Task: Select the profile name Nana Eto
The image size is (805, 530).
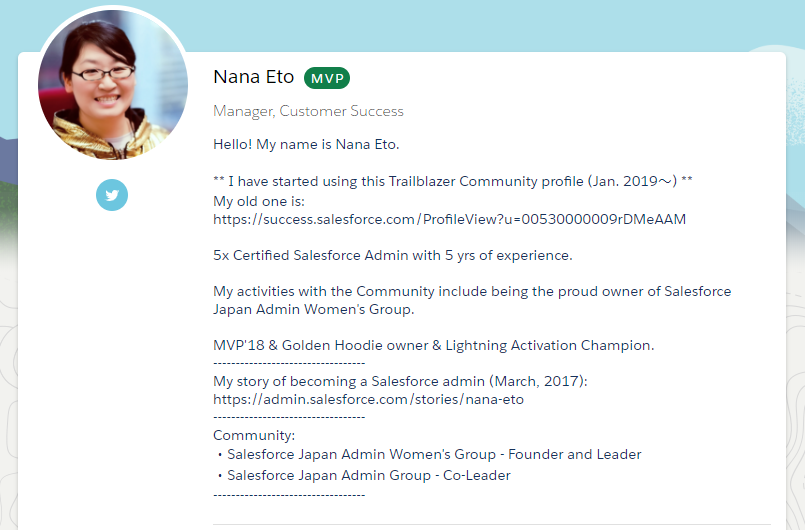Action: point(254,78)
